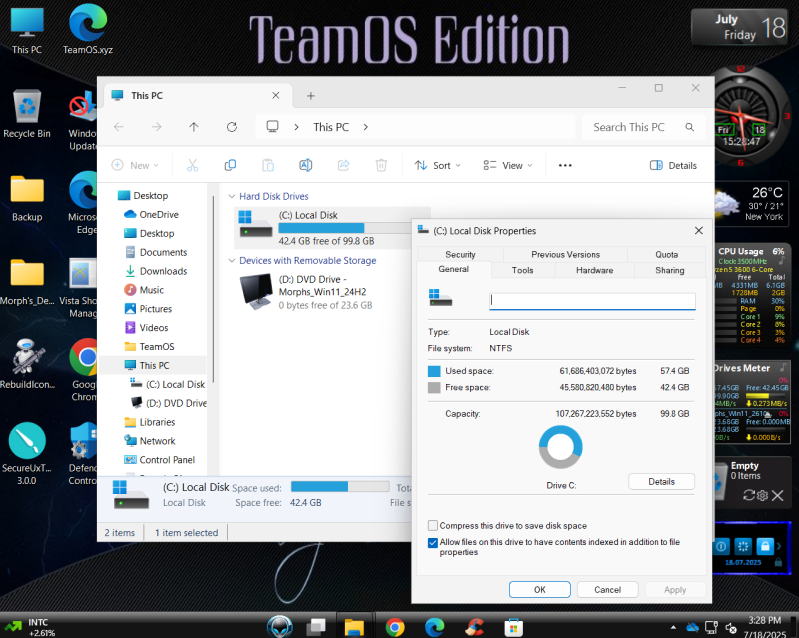Click the Copy icon in Explorer toolbar
The height and width of the screenshot is (638, 799).
(230, 165)
